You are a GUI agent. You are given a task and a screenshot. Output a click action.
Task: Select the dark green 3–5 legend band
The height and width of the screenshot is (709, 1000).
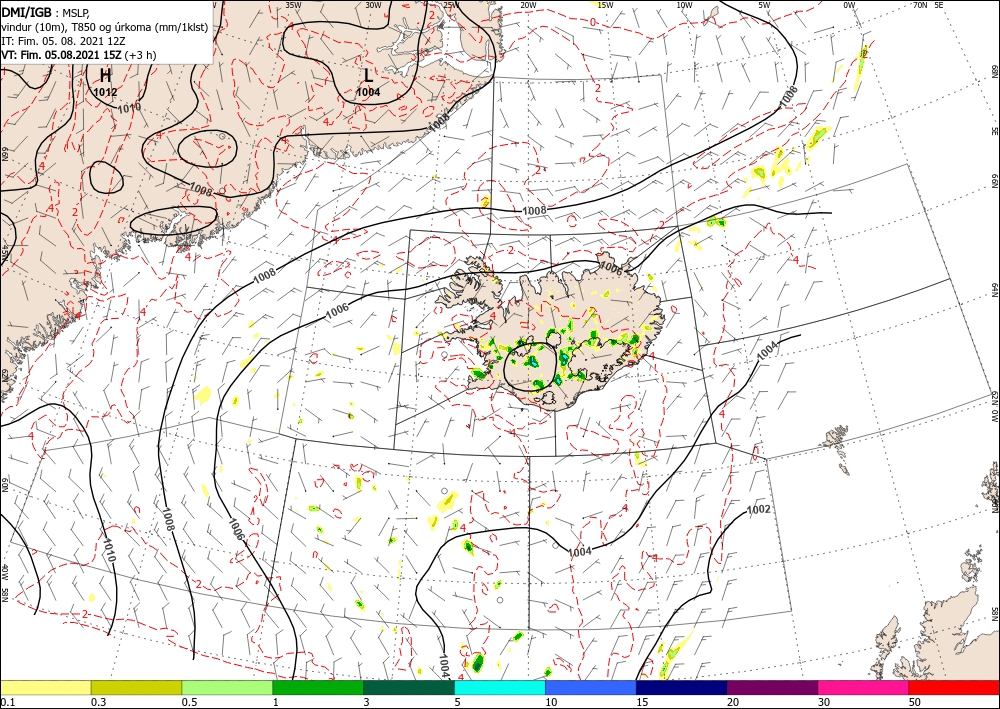pos(409,687)
